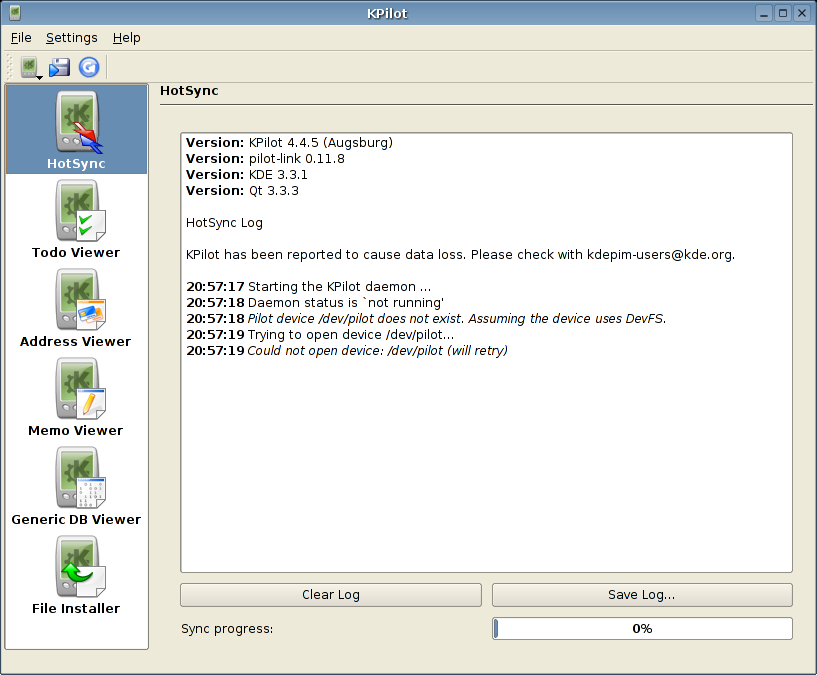
Task: Click the 'Daemon status is not running' entry
Action: pos(315,303)
